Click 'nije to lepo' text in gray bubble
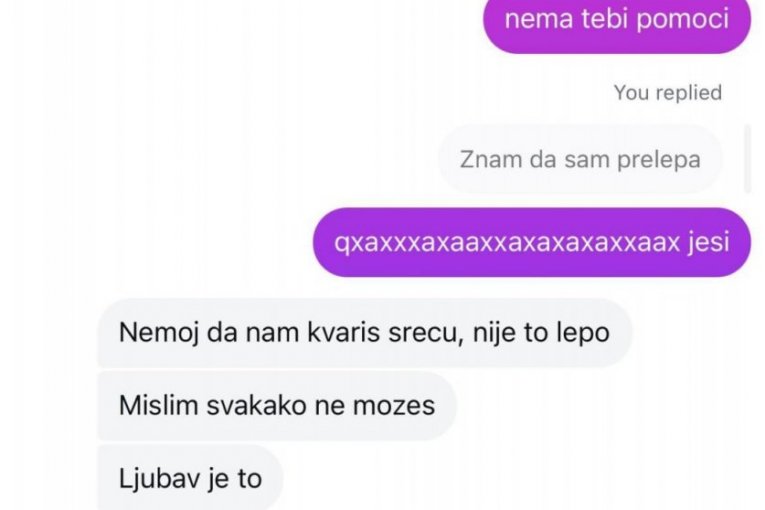Screen dimensions: 765x510 tap(542, 333)
